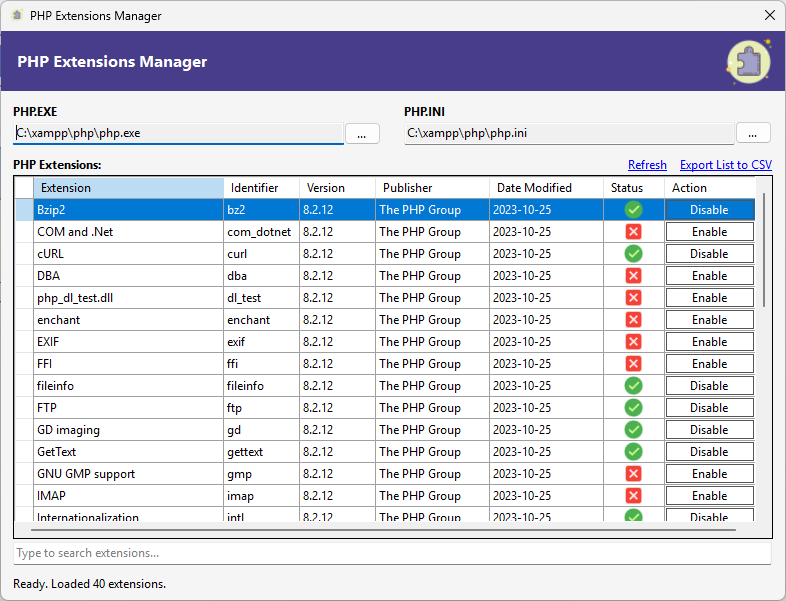
Task: Click Export List to CSV link
Action: [x=725, y=165]
